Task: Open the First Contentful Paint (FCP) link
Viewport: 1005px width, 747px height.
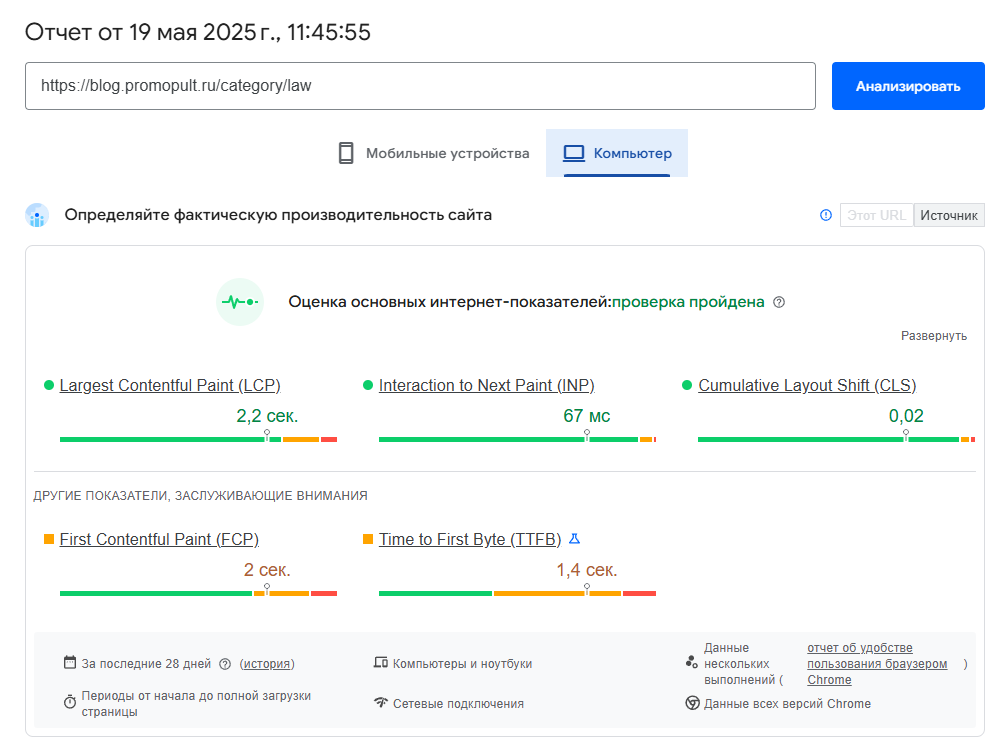Action: [159, 539]
